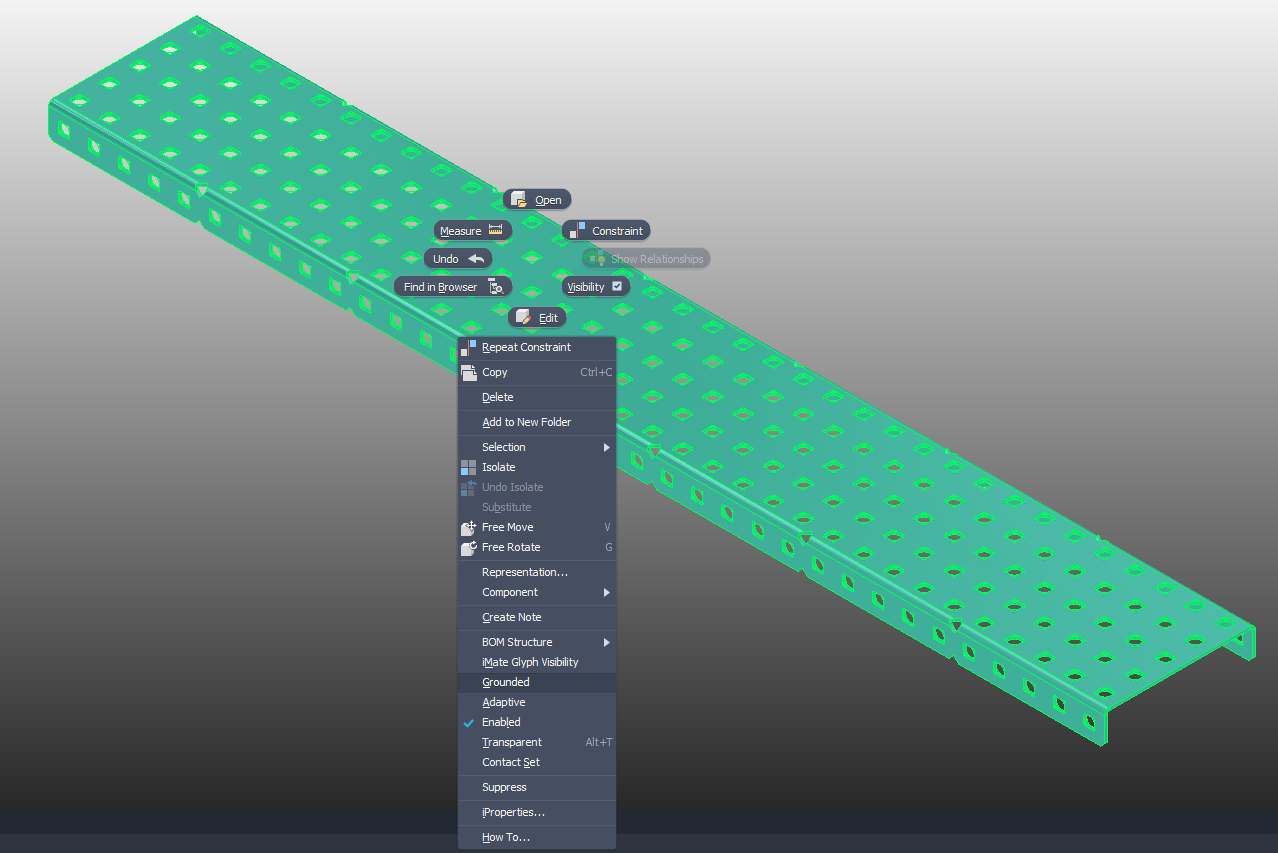Click the Edit pencil icon
The width and height of the screenshot is (1278, 853).
(523, 317)
